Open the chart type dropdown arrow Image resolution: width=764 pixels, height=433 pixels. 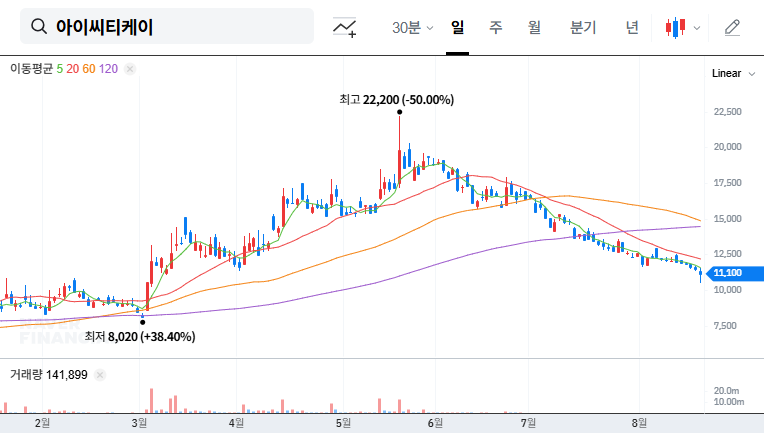[697, 27]
